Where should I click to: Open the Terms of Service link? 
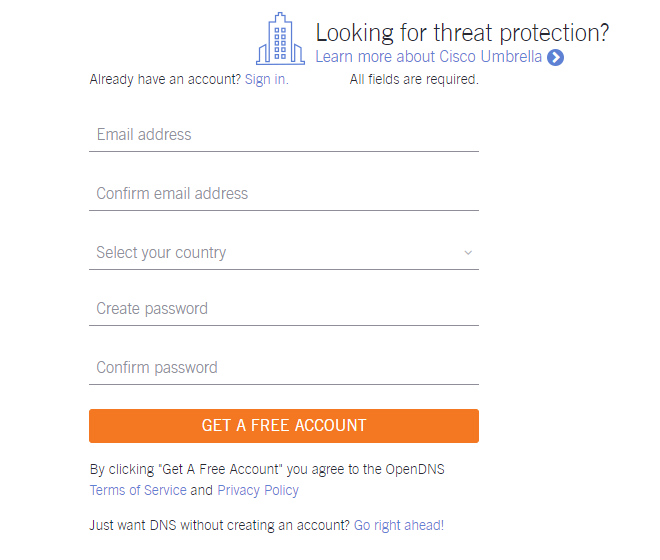(x=138, y=490)
